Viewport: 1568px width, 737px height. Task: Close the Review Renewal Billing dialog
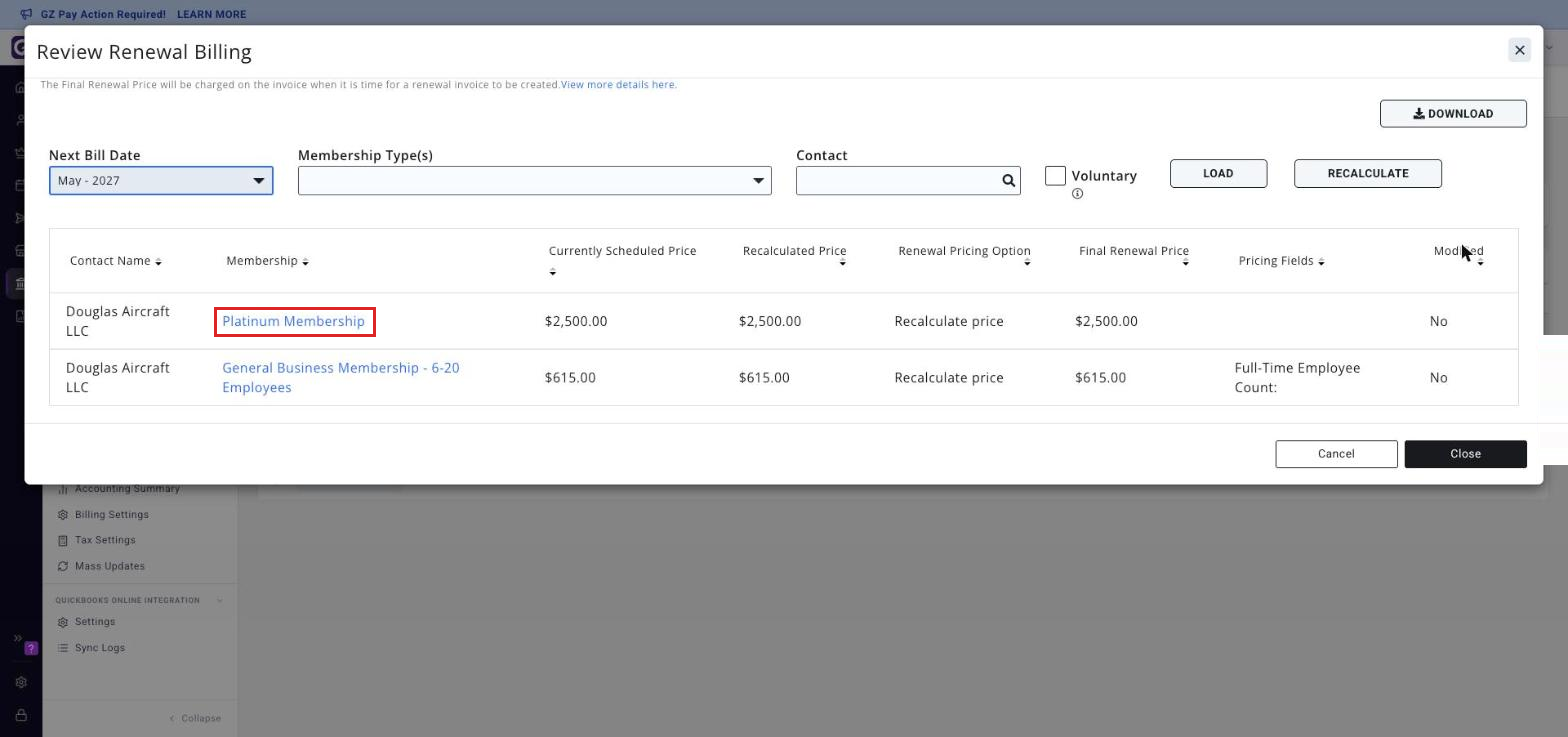point(1519,50)
